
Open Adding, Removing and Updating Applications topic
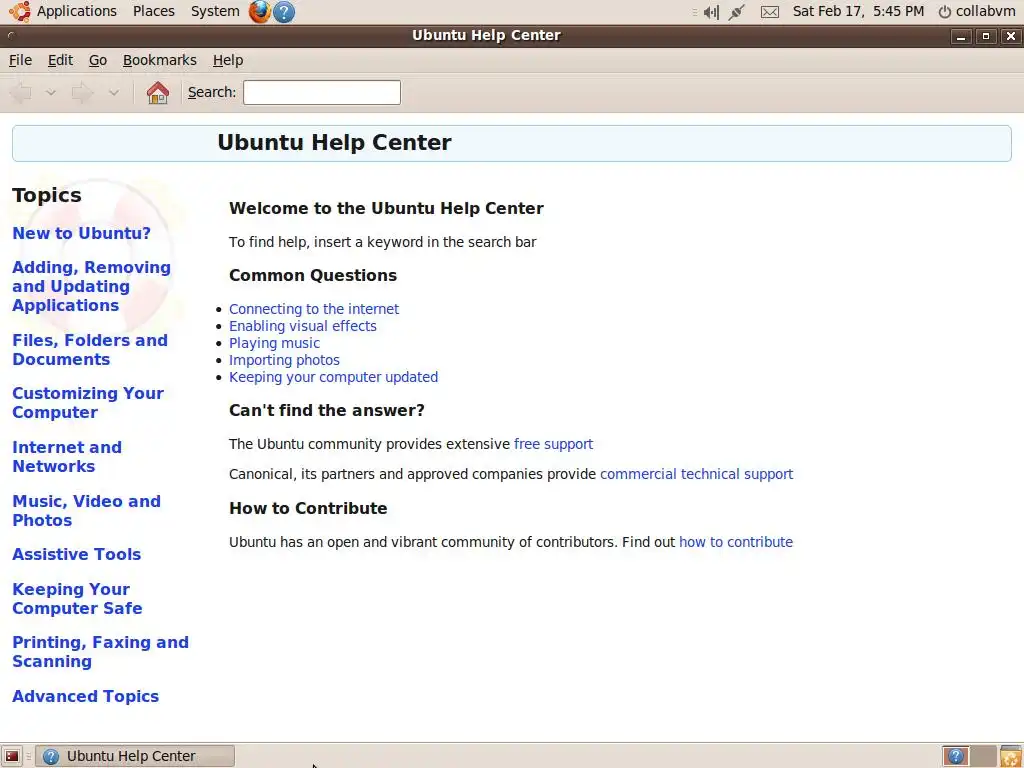pyautogui.click(x=91, y=286)
